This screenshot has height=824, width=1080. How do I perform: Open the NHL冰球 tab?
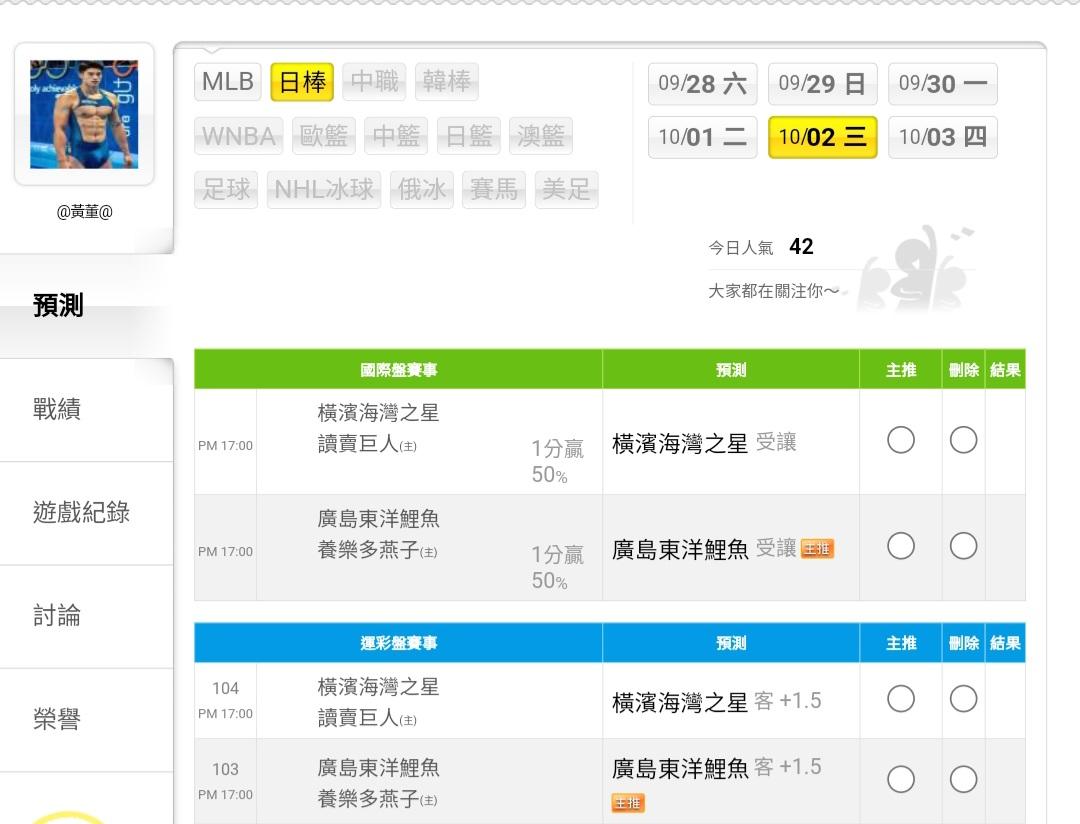click(324, 189)
